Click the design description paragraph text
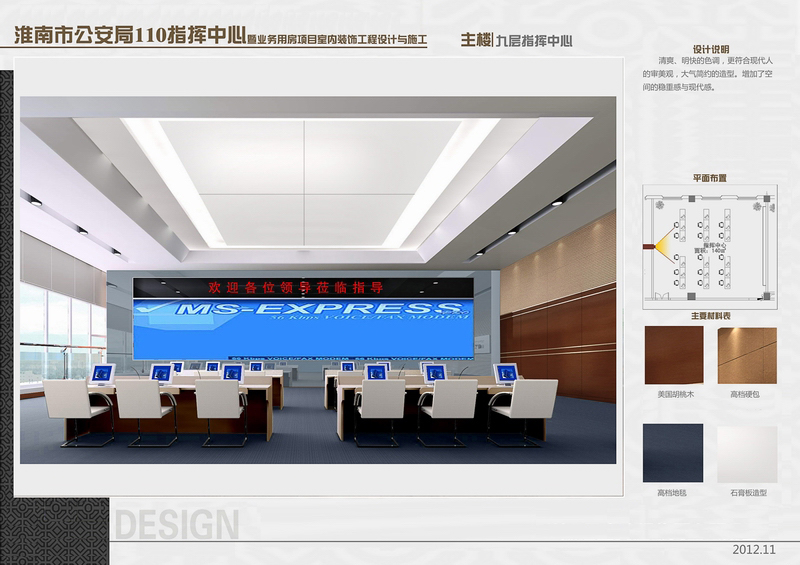This screenshot has height=565, width=800. tap(709, 74)
